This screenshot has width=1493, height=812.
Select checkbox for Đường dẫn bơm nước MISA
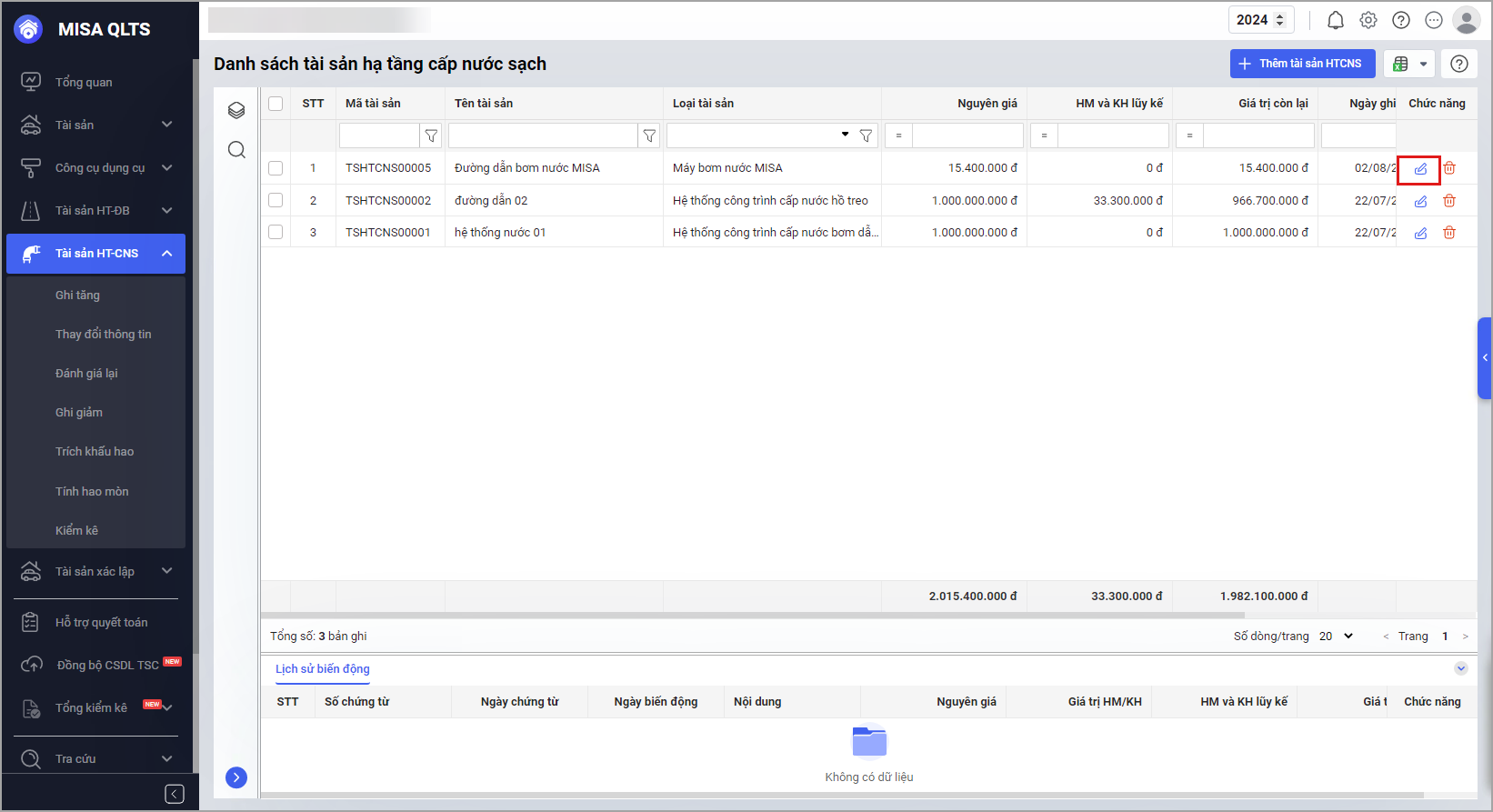click(276, 168)
